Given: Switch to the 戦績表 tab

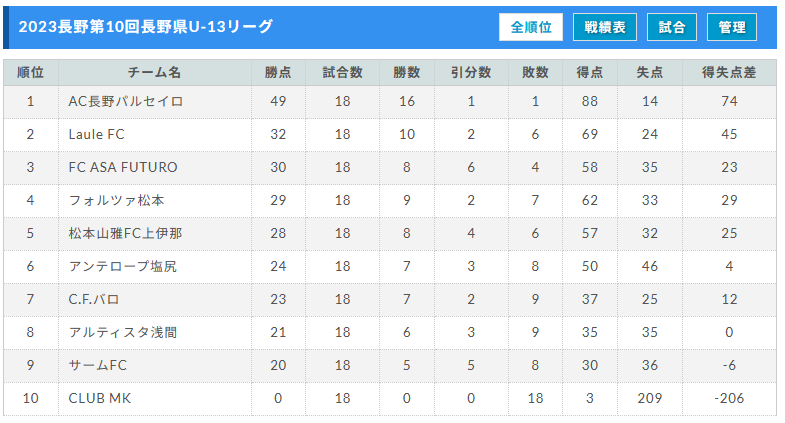Looking at the screenshot, I should coord(605,27).
